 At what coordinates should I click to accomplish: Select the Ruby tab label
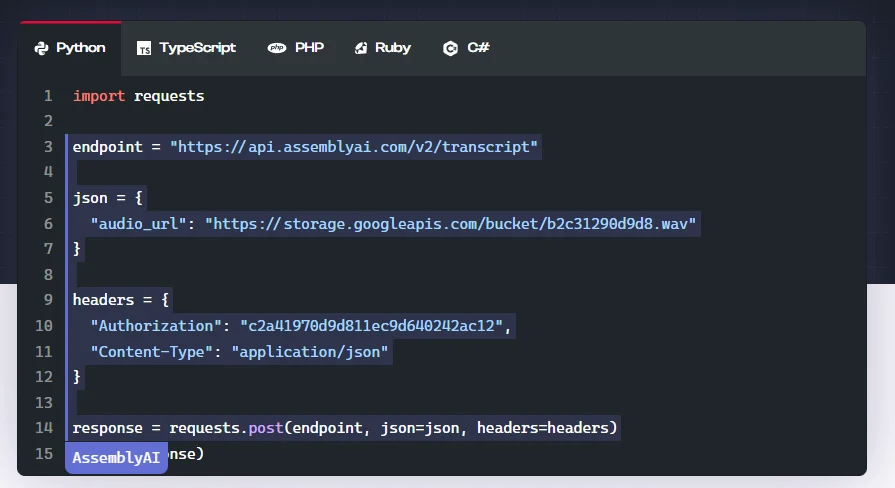[x=393, y=48]
